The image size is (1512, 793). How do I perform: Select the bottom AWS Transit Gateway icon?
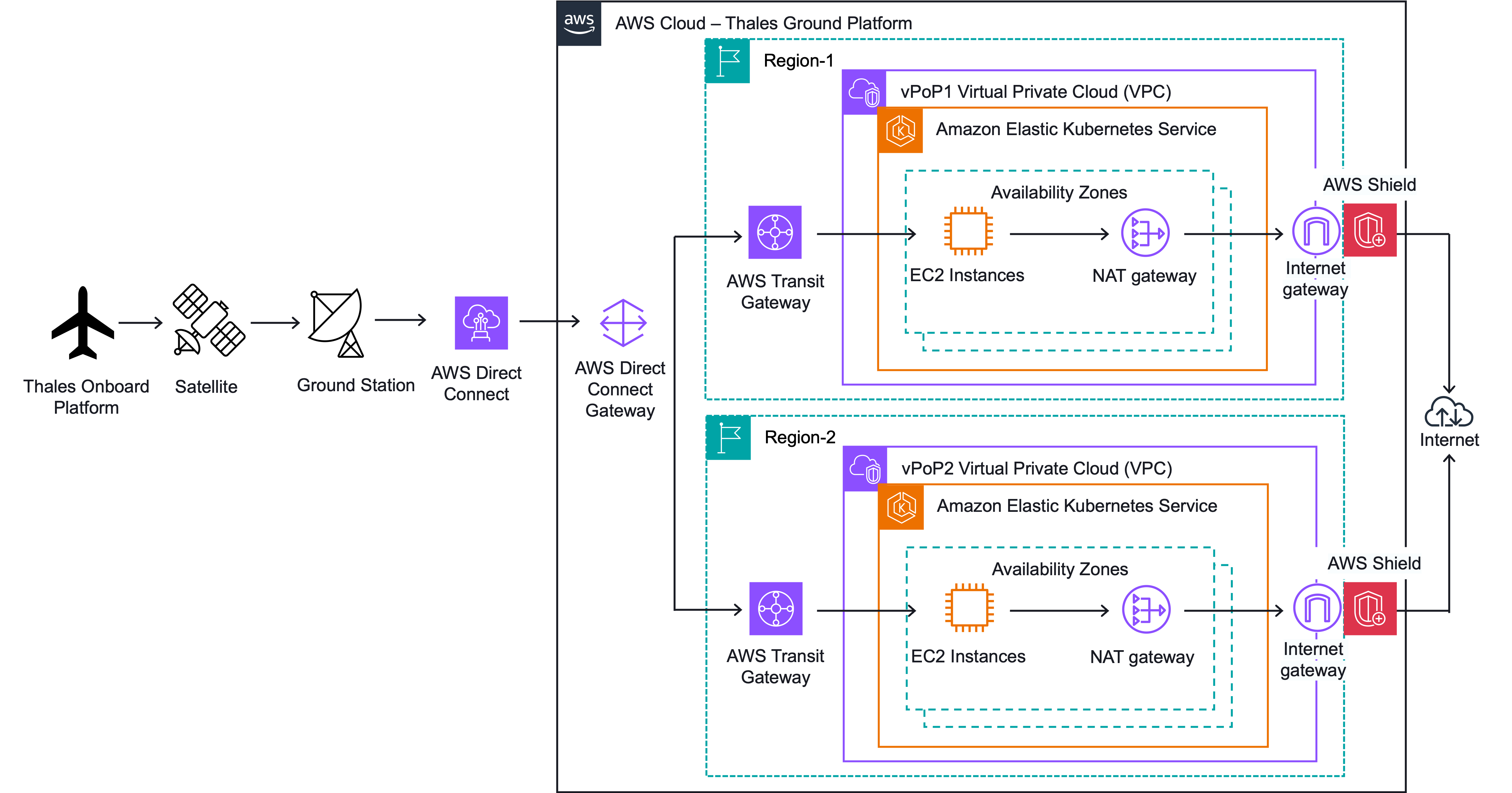tap(775, 609)
